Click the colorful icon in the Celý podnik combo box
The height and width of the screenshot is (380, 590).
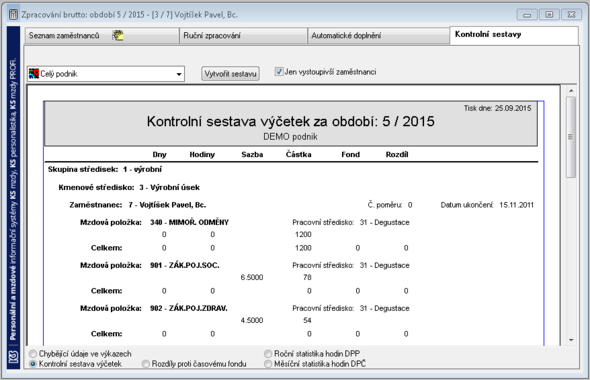[34, 74]
